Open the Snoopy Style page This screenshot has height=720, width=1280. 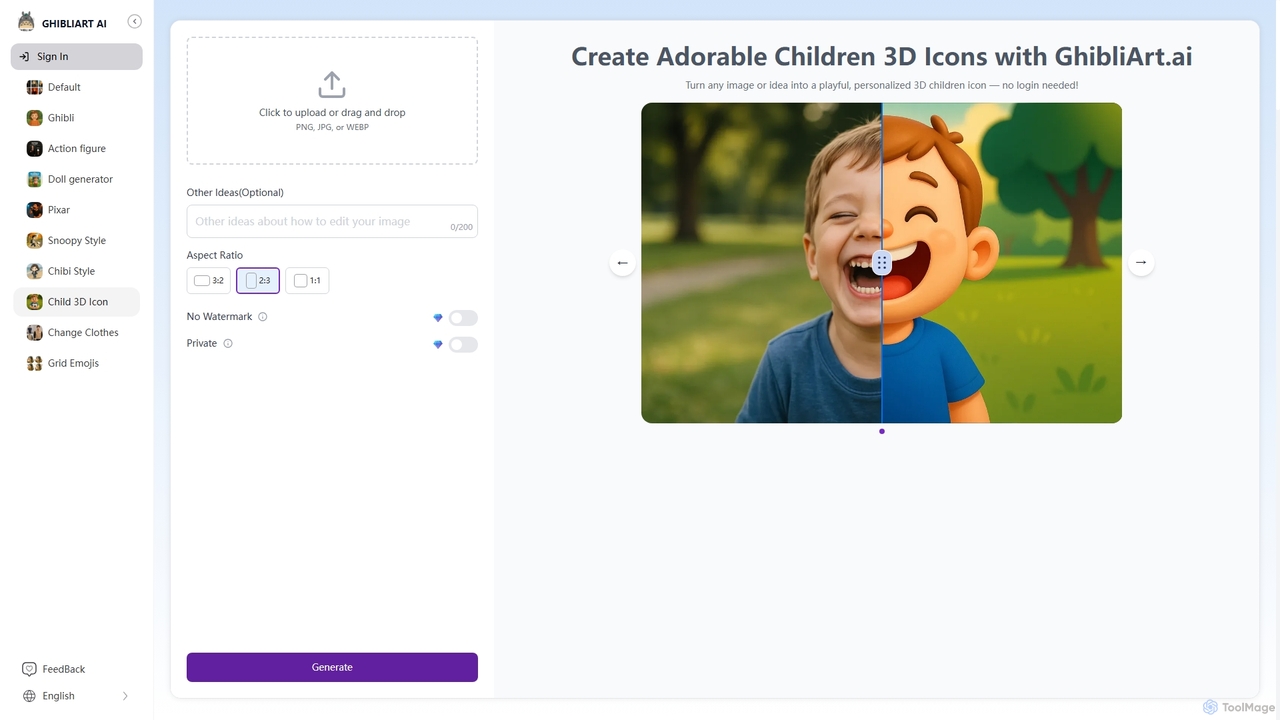[x=77, y=240]
